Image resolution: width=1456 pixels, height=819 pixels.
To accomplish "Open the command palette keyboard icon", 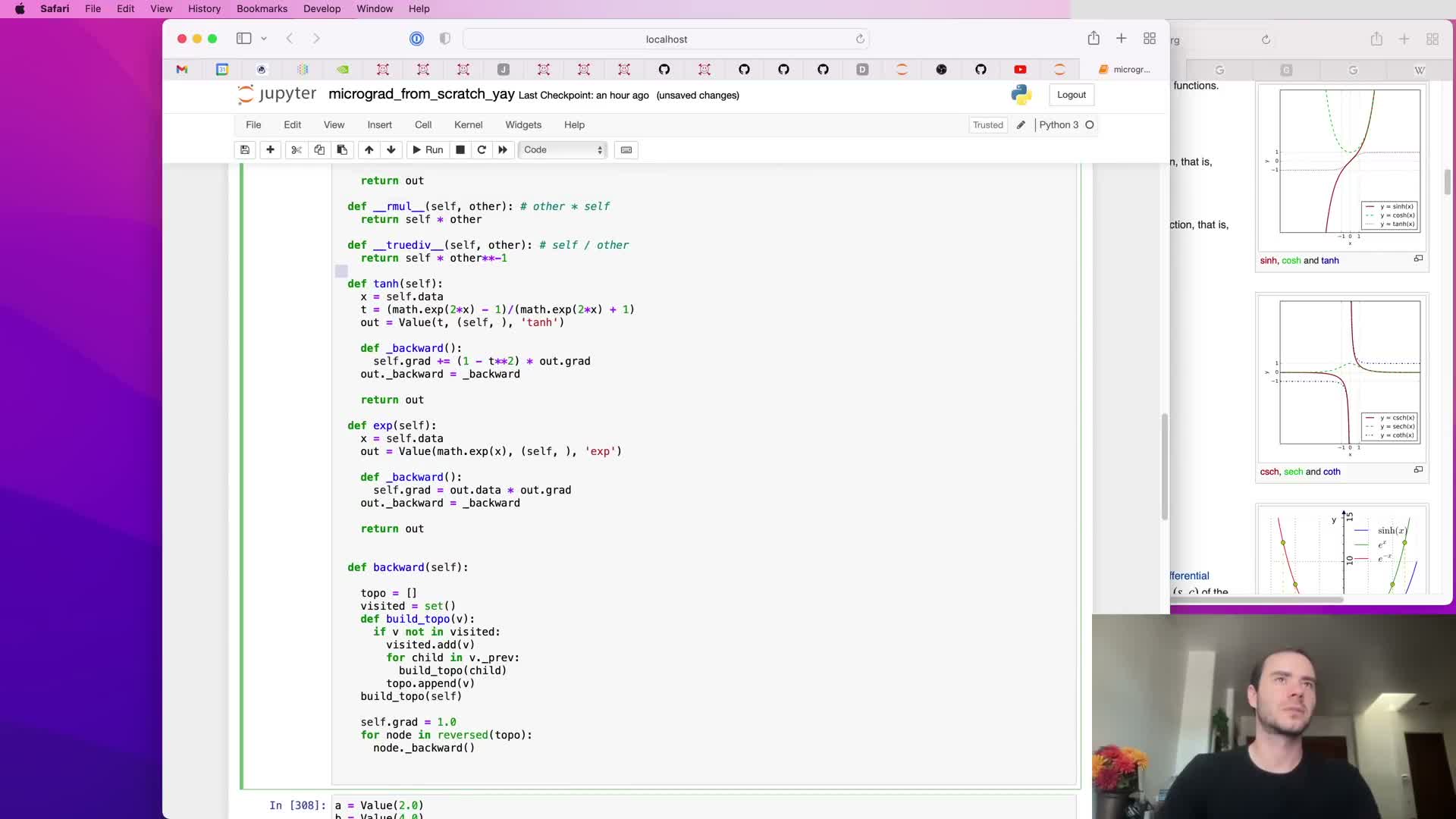I will click(626, 150).
